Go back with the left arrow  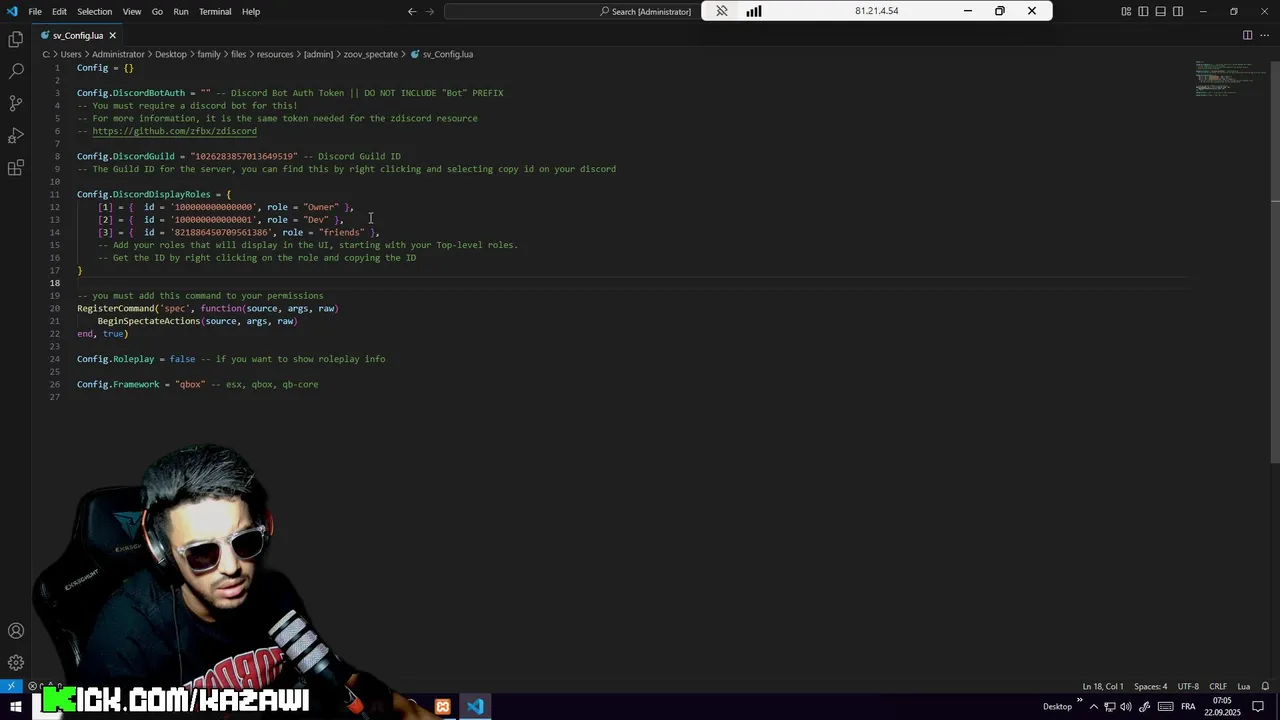pos(412,11)
